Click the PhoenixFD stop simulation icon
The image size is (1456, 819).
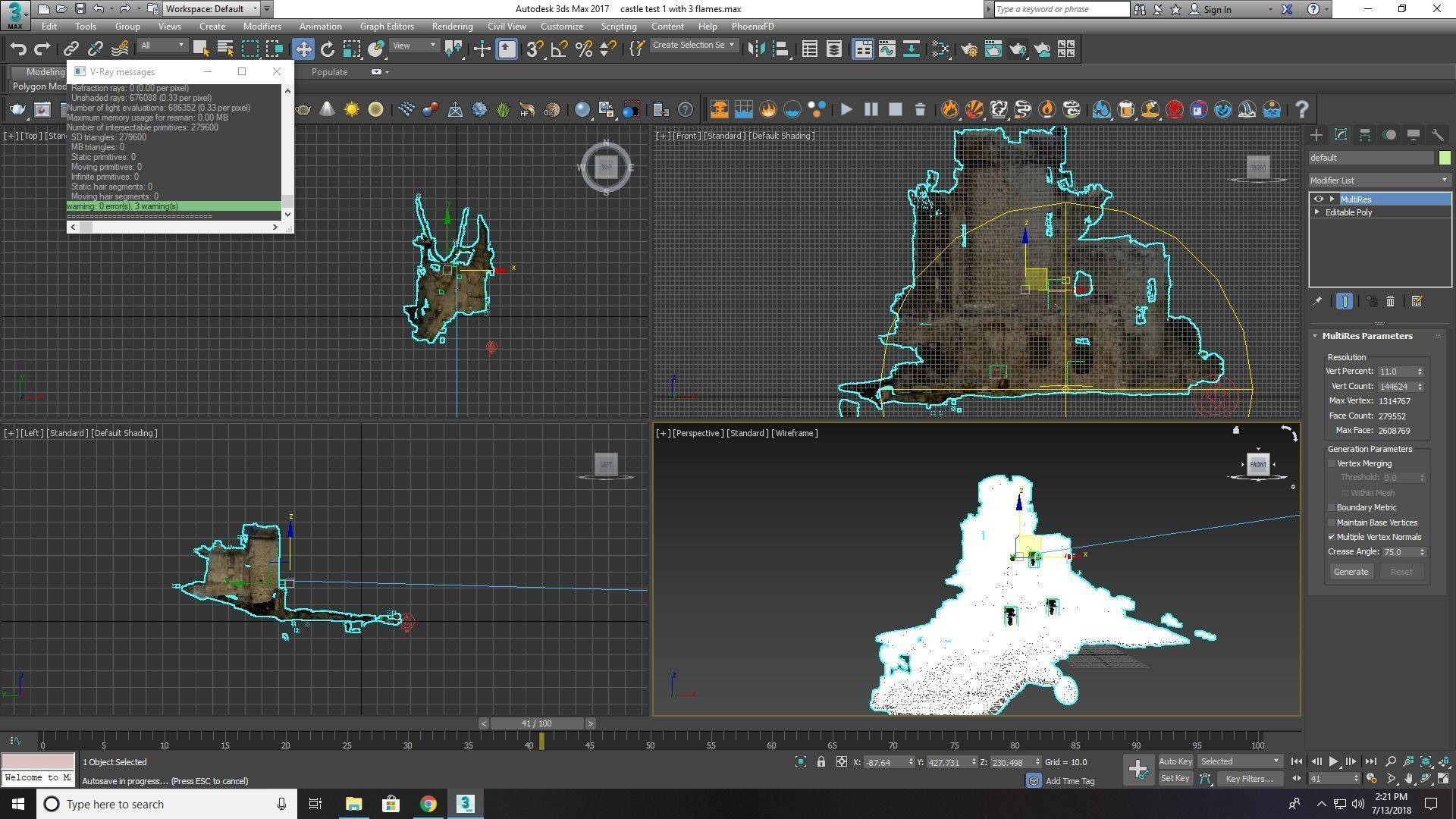896,110
